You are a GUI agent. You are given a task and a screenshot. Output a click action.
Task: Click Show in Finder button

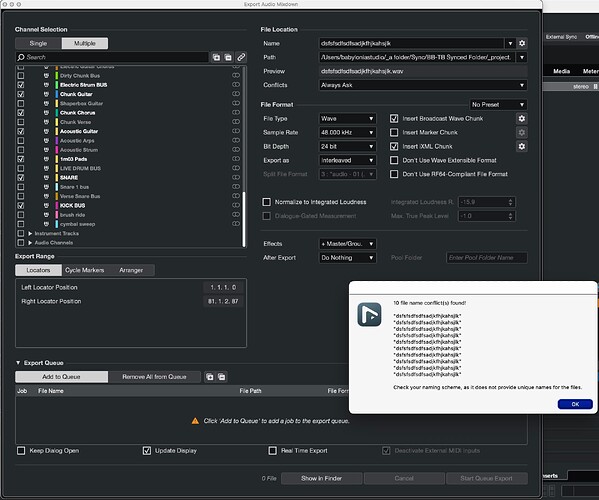[321, 478]
